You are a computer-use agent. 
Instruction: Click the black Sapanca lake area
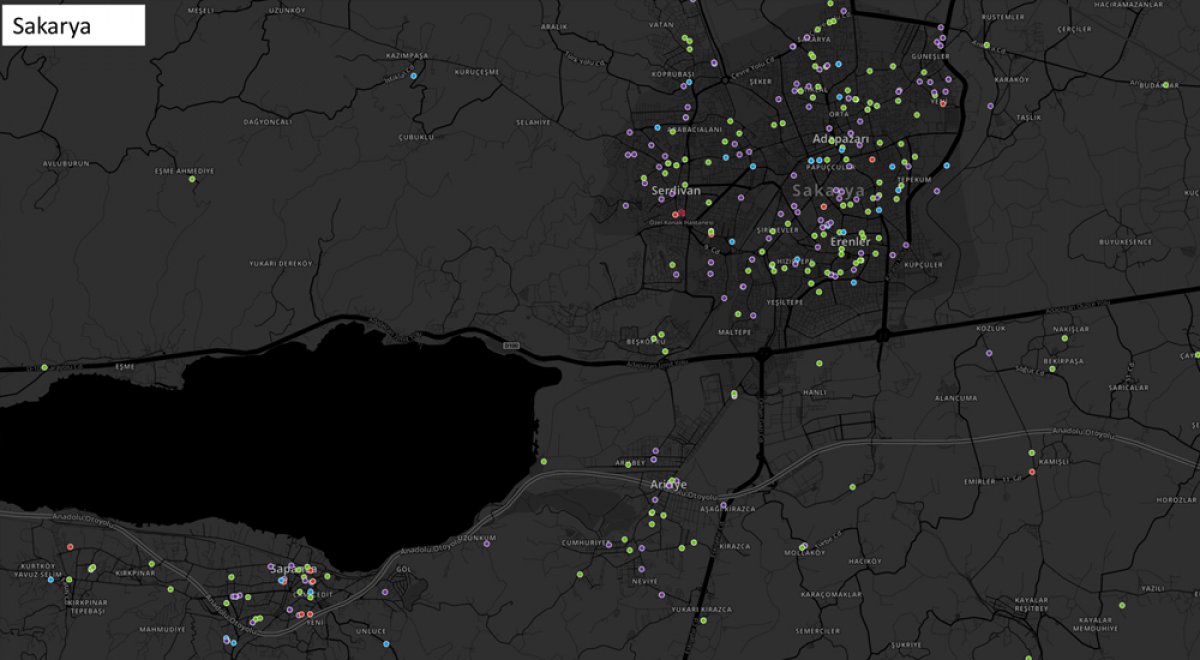pos(250,420)
